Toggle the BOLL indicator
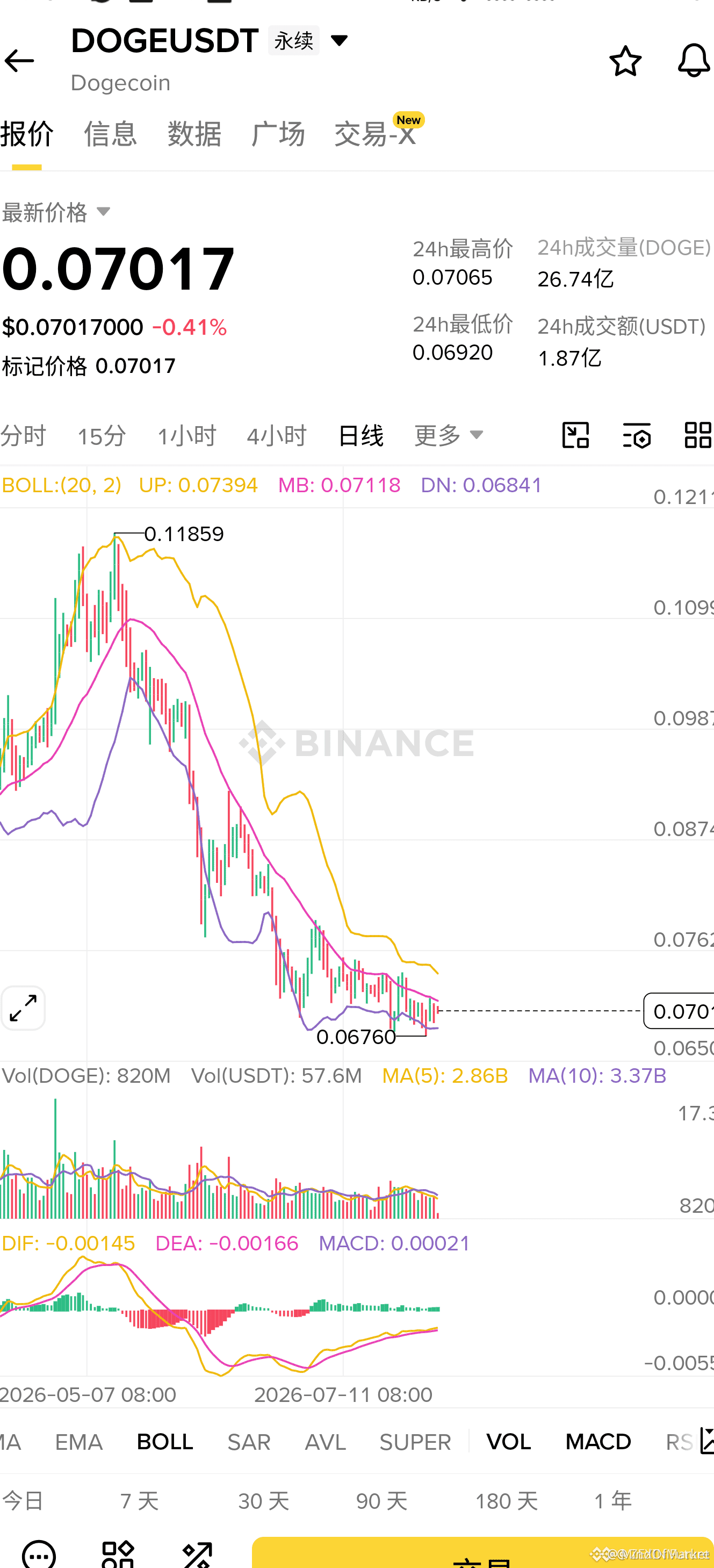 pyautogui.click(x=165, y=1442)
